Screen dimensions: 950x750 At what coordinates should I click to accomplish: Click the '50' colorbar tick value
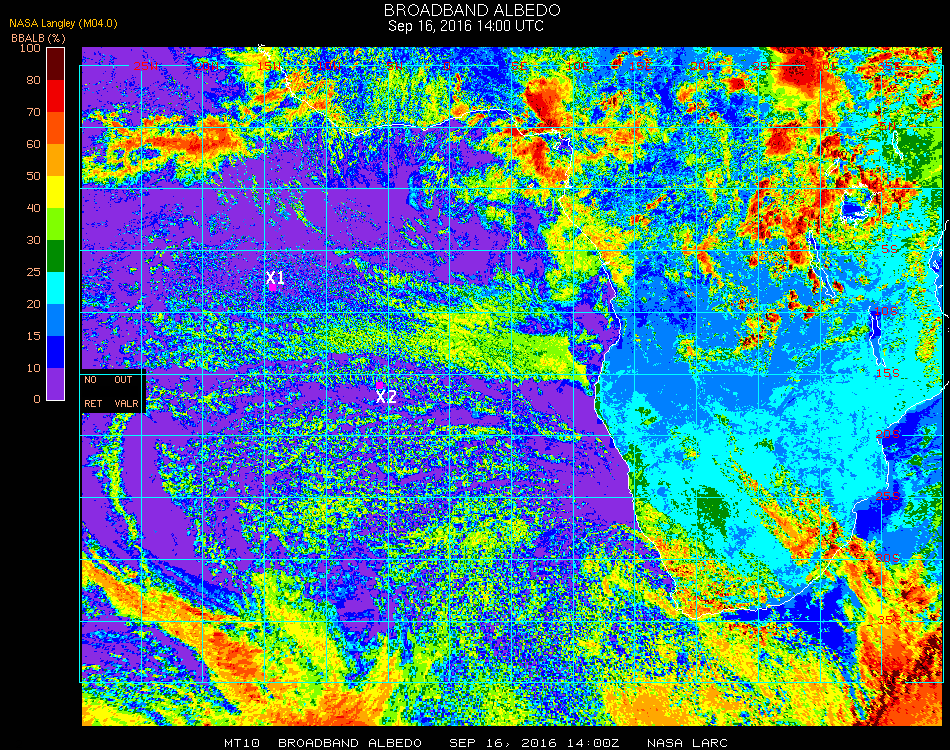33,176
